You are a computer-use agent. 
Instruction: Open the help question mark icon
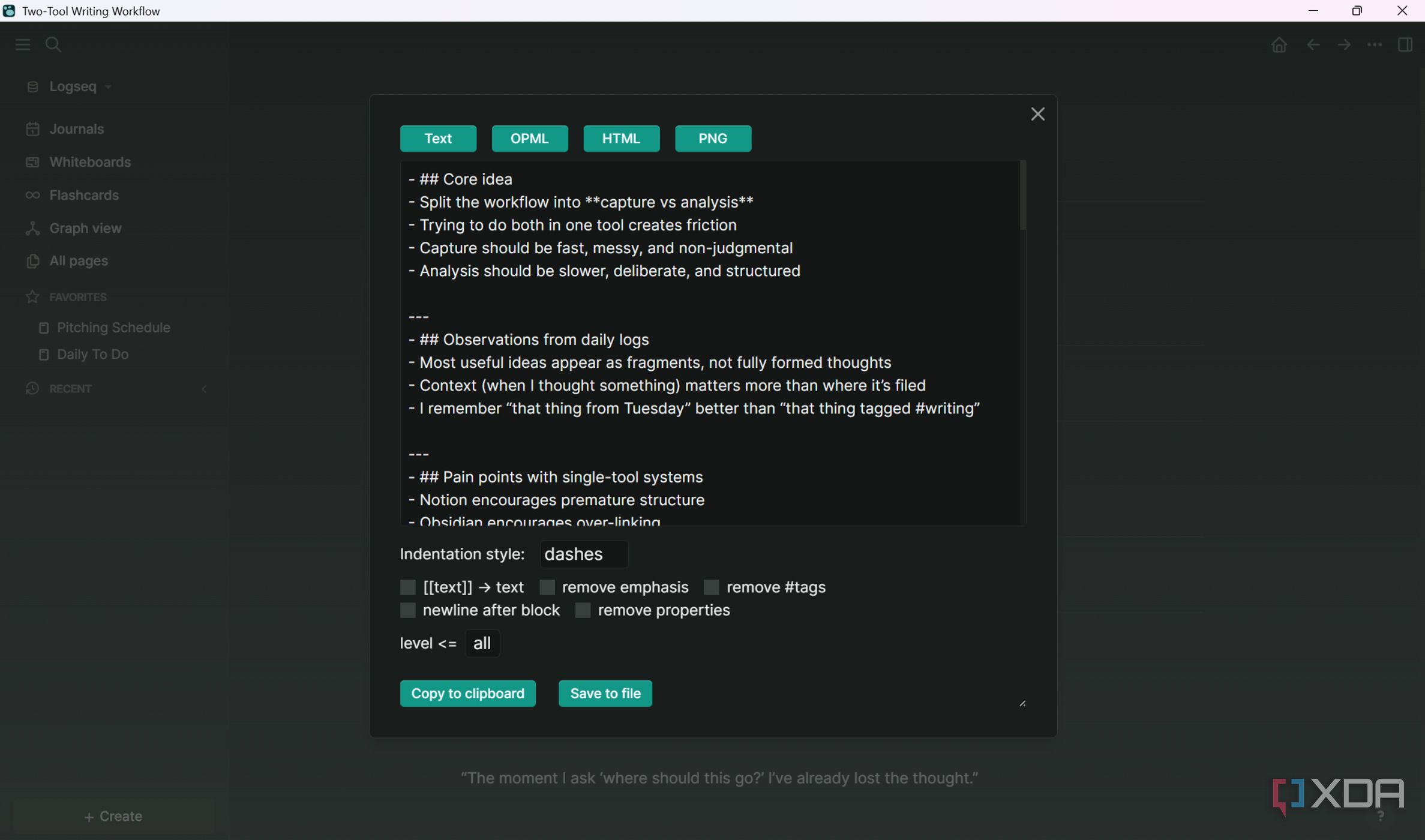pos(1381,816)
